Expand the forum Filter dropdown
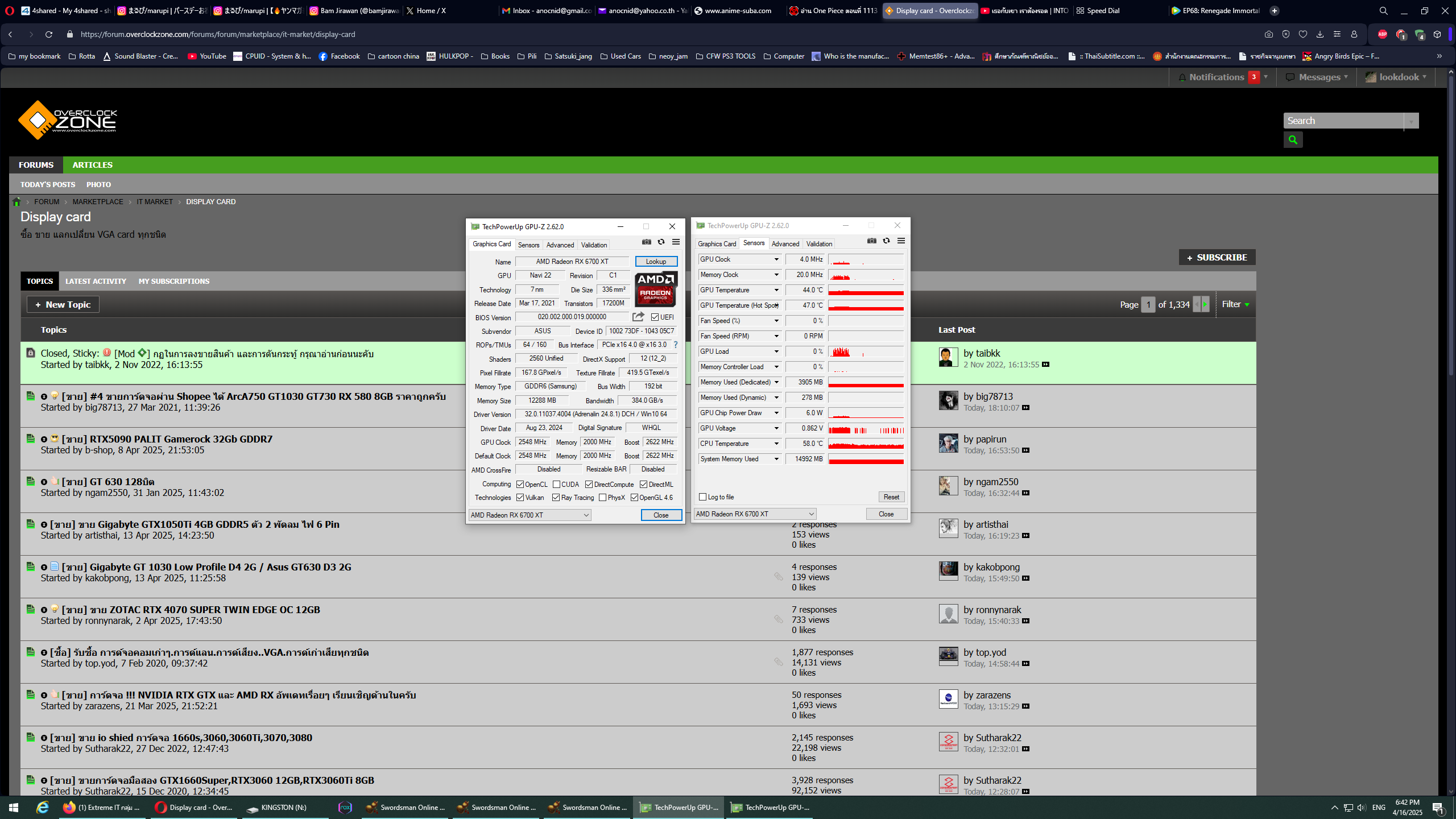The width and height of the screenshot is (1456, 819). coord(1235,304)
